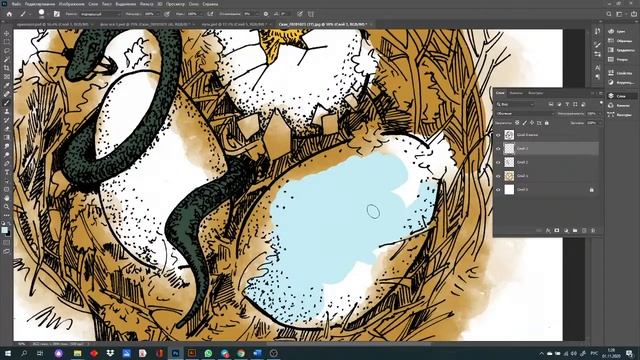640x360 pixels.
Task: Open the brush settings panel icon
Action: (57, 14)
